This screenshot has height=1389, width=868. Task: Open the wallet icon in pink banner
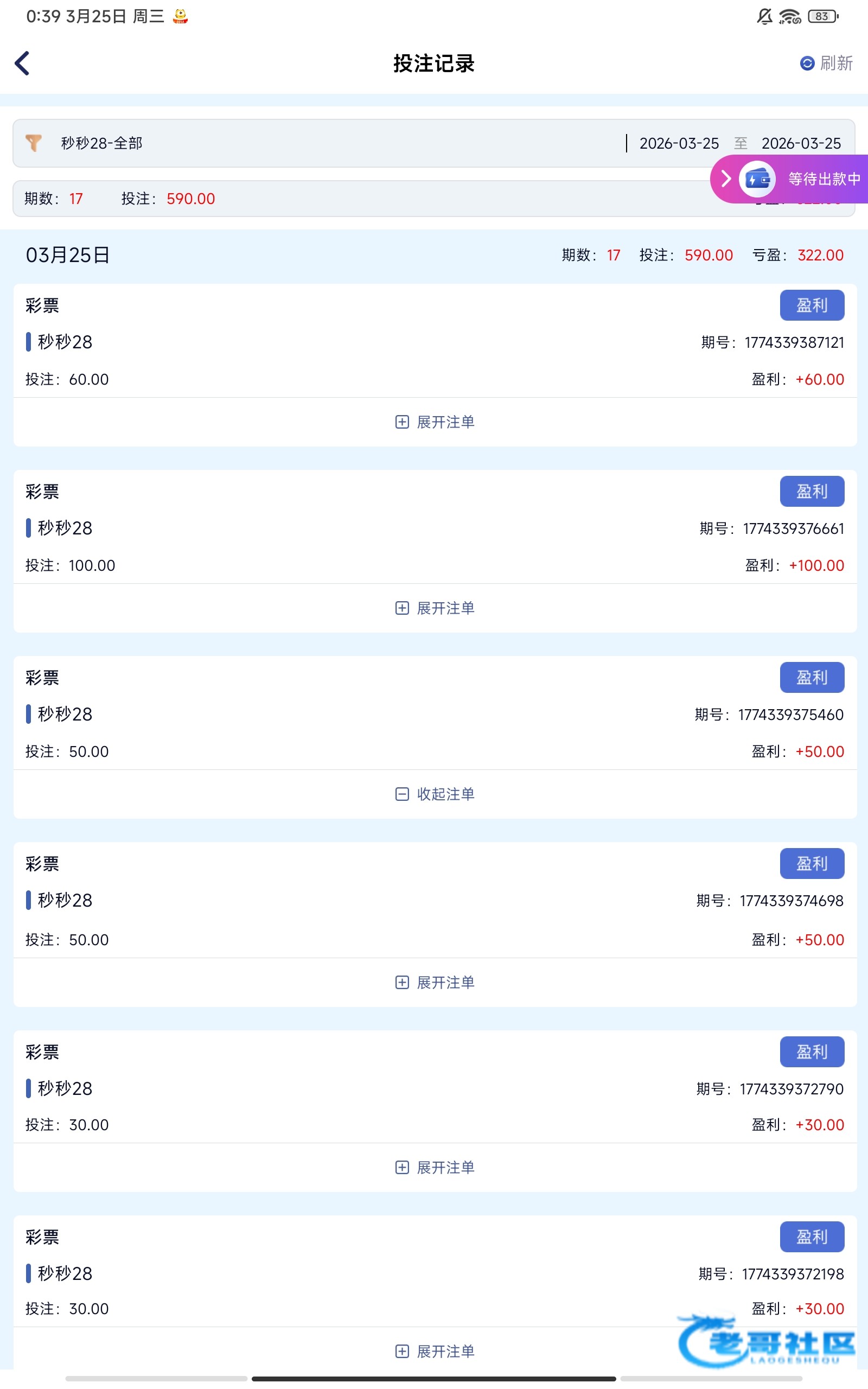[x=757, y=179]
